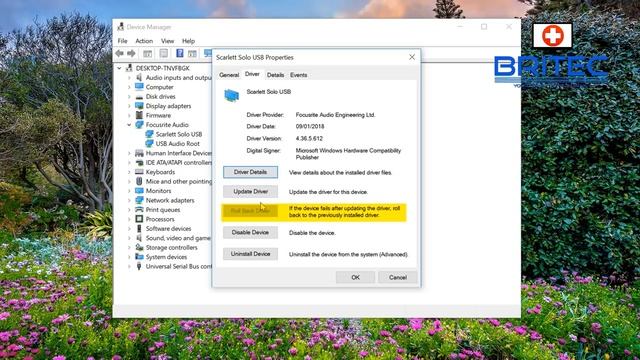Screen dimensions: 640x360
Task: Click the System devices category icon
Action: click(x=139, y=257)
